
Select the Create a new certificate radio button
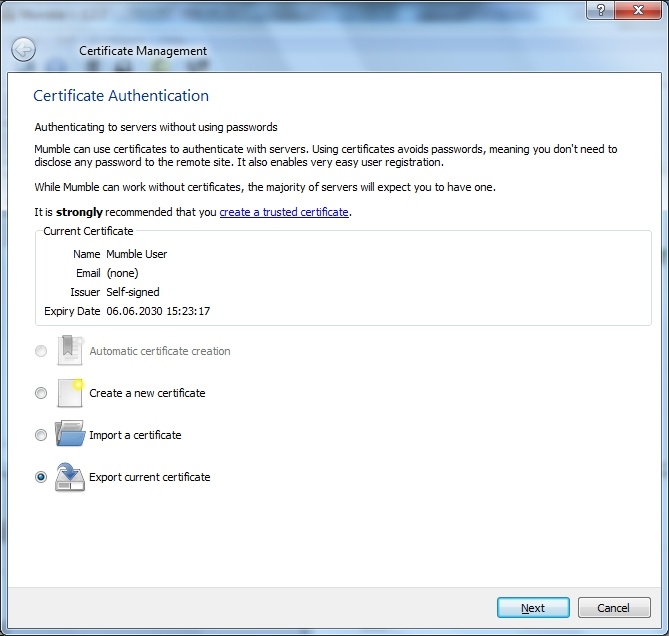coord(41,393)
